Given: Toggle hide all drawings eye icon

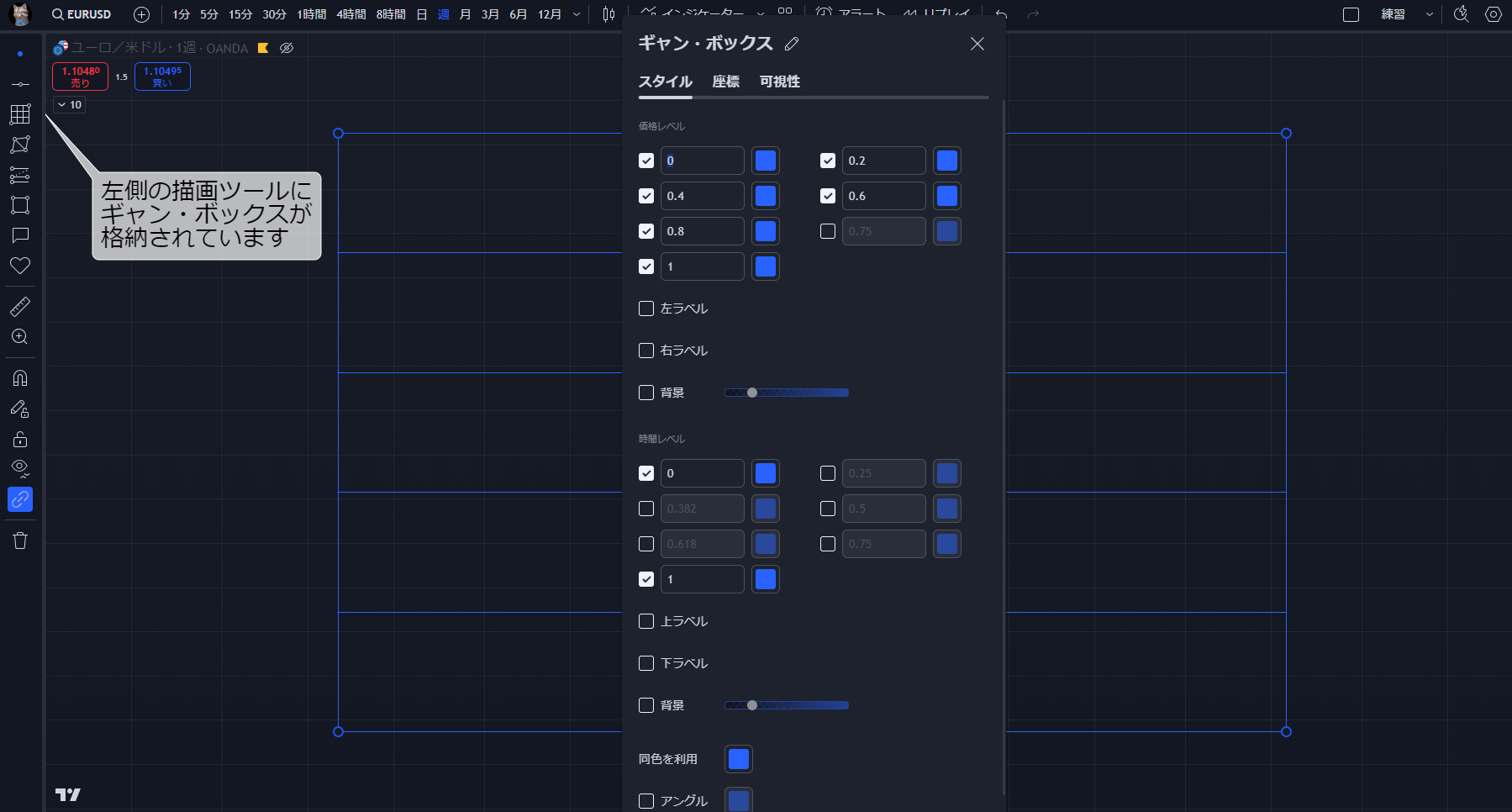Looking at the screenshot, I should pyautogui.click(x=20, y=468).
